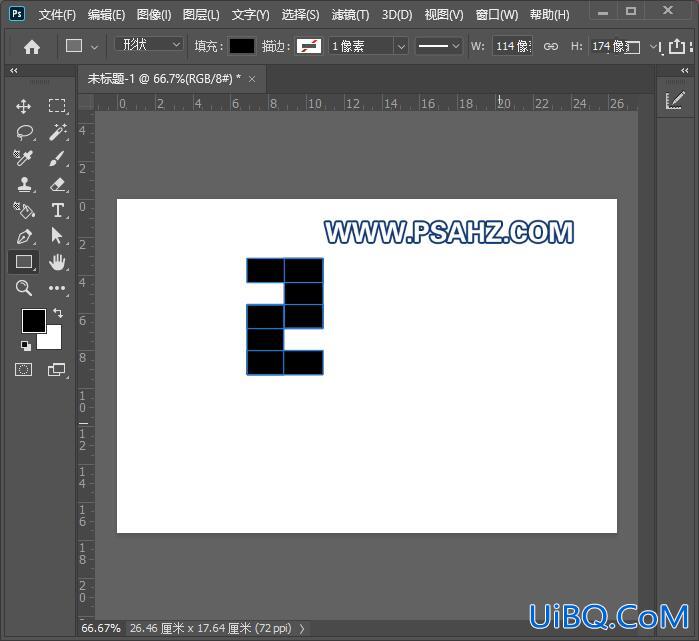Screen dimensions: 699x641
Task: Open the 窗口(W) menu
Action: click(497, 15)
